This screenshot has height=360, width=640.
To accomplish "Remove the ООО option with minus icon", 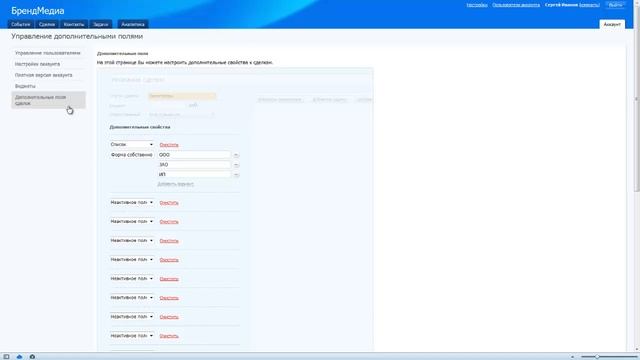I will pyautogui.click(x=236, y=155).
